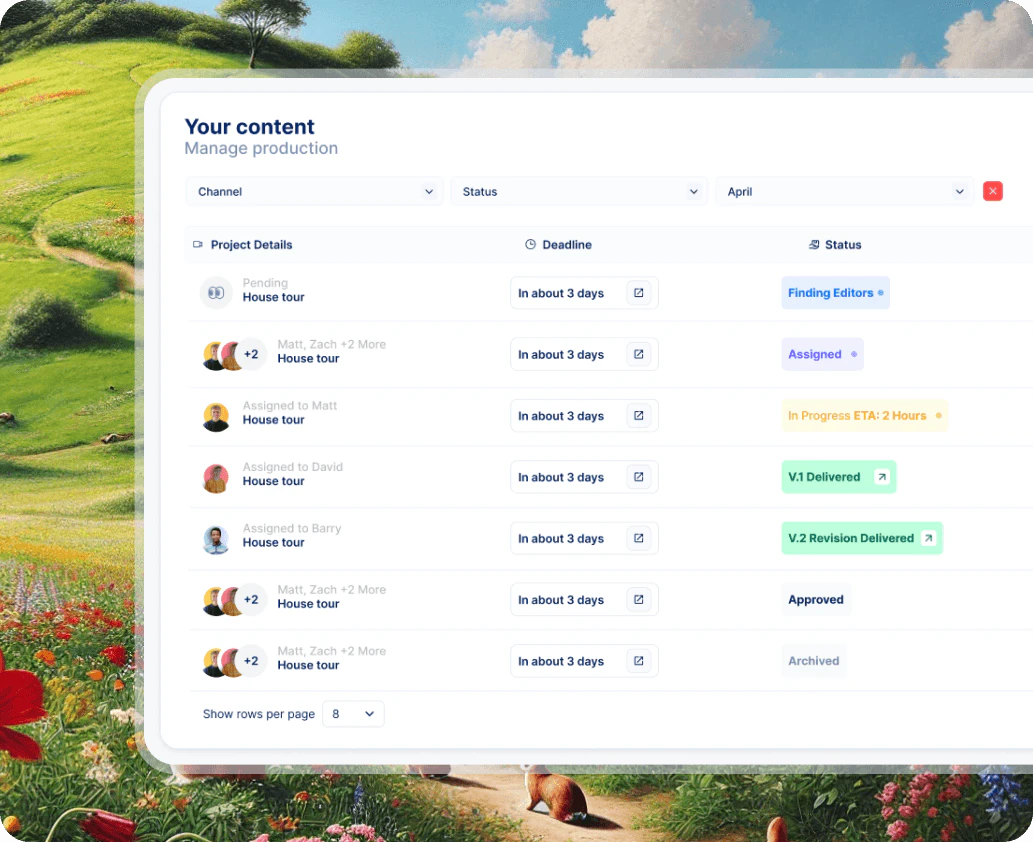
Task: Open deadline link icon in Assigned to Matt row
Action: [x=639, y=416]
